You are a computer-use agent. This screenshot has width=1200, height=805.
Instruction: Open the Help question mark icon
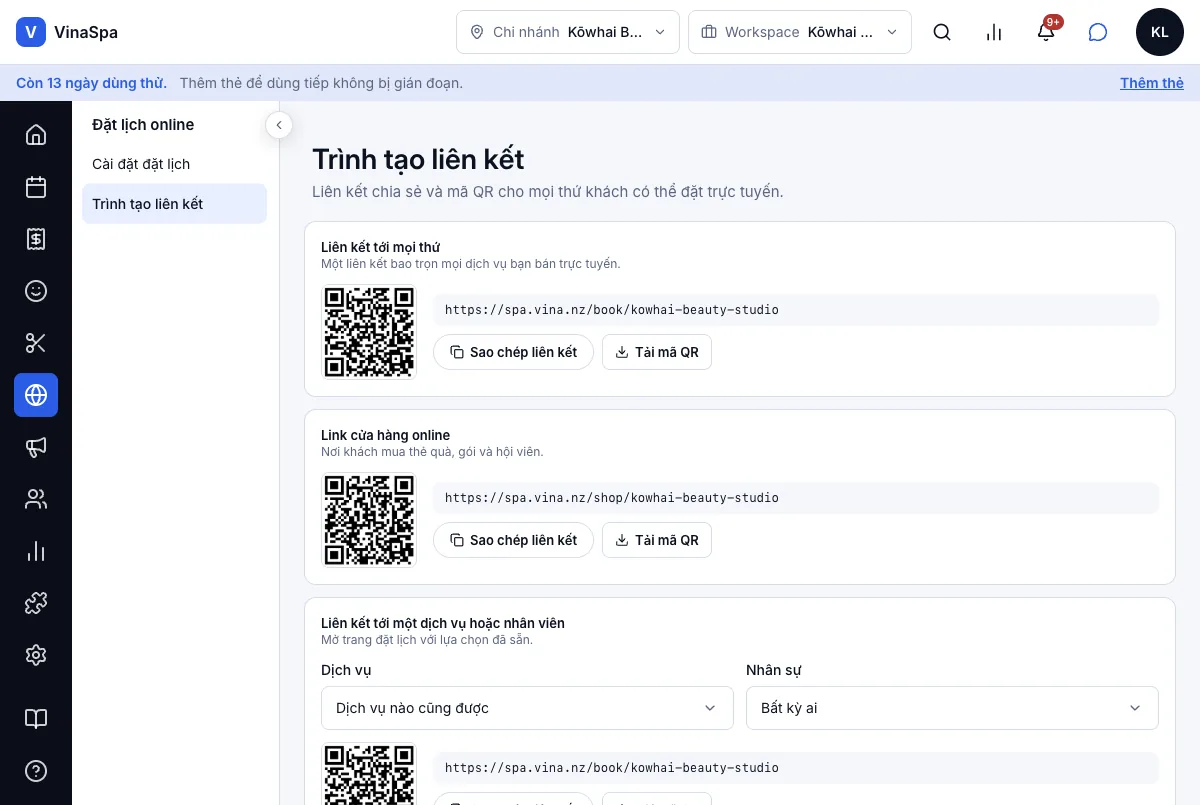(36, 770)
